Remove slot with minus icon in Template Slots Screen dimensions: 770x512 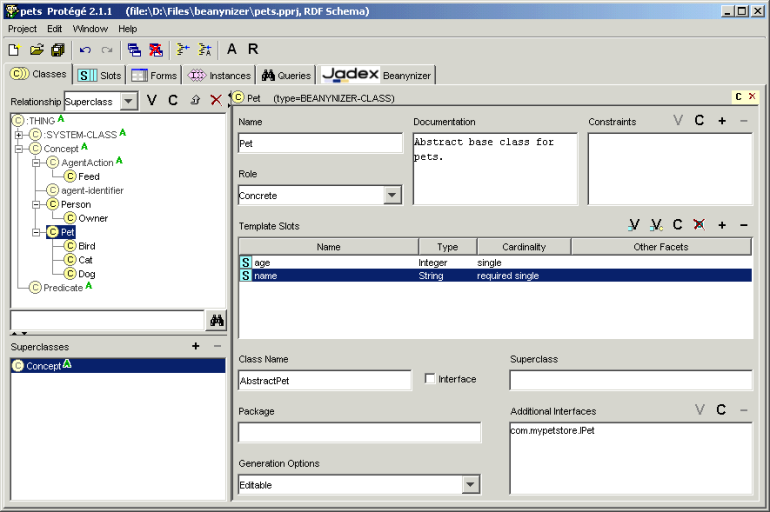(743, 225)
